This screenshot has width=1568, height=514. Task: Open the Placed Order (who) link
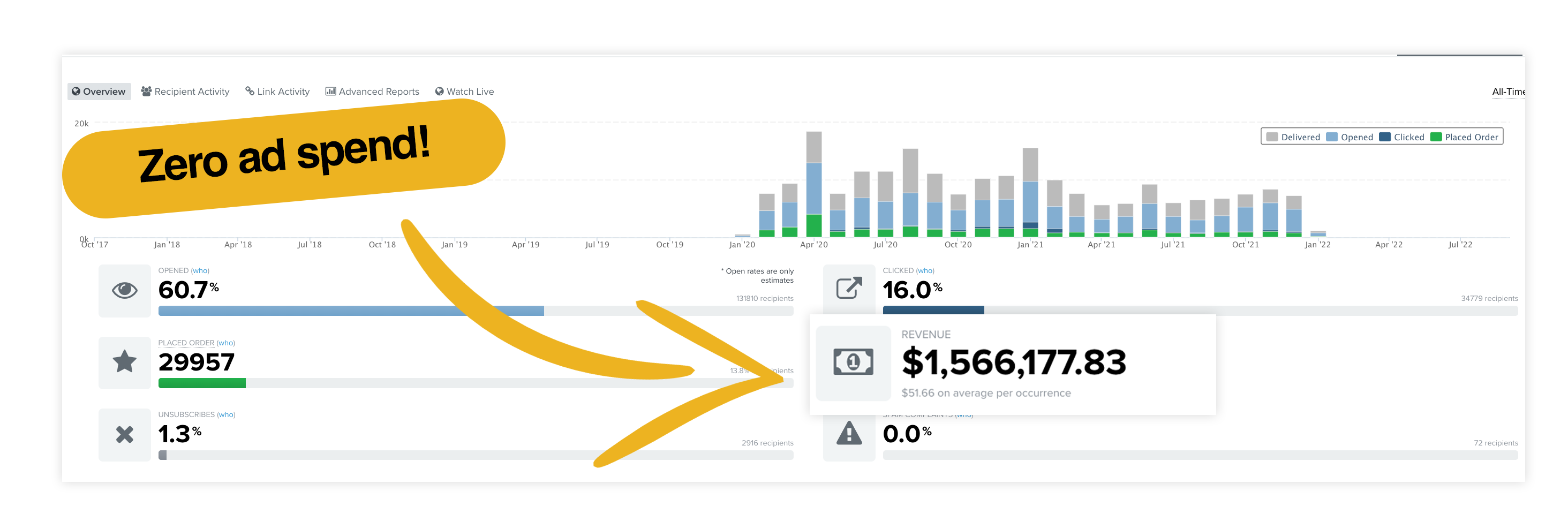click(x=226, y=343)
